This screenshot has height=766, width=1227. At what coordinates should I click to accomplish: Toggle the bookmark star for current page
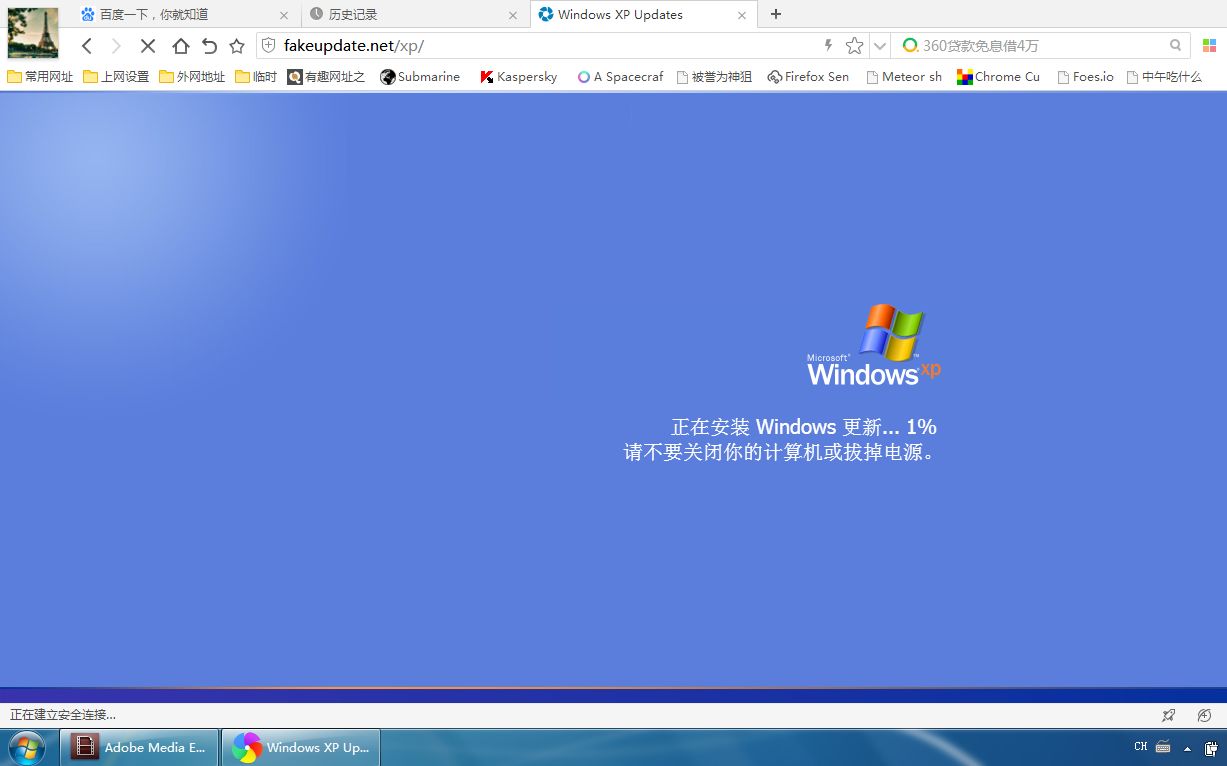(x=853, y=45)
